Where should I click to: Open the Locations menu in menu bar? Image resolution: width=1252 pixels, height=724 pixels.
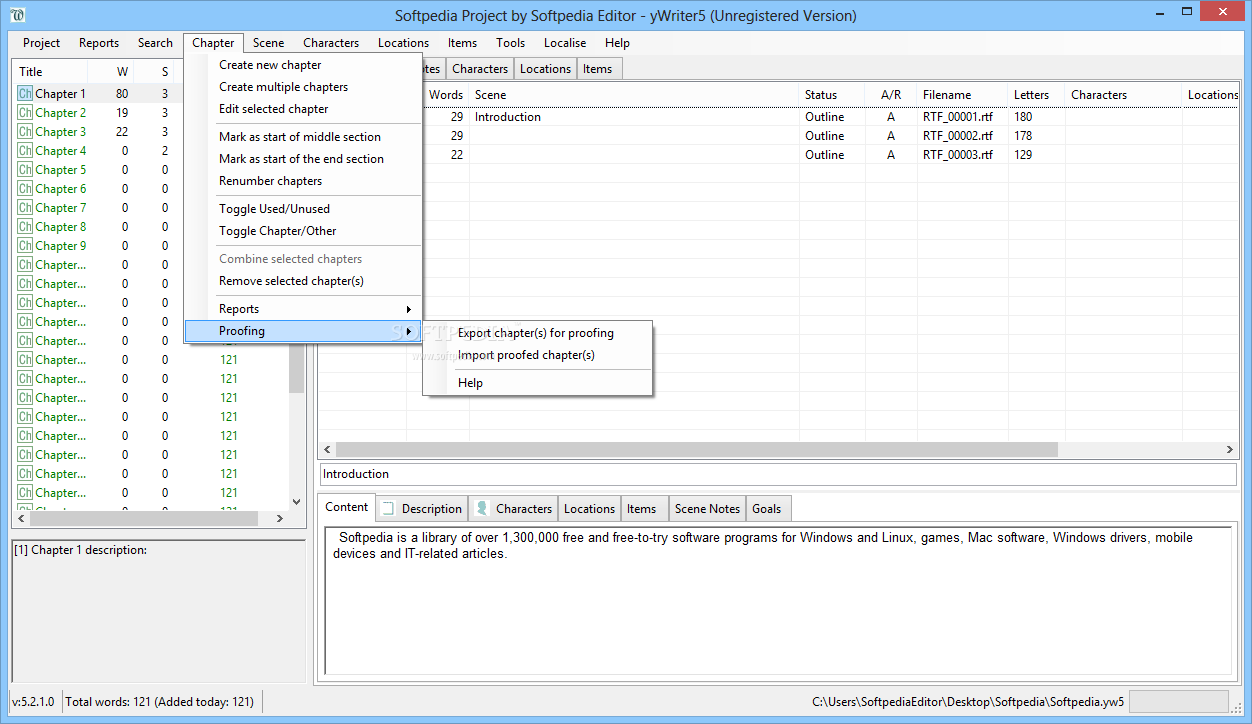click(403, 43)
